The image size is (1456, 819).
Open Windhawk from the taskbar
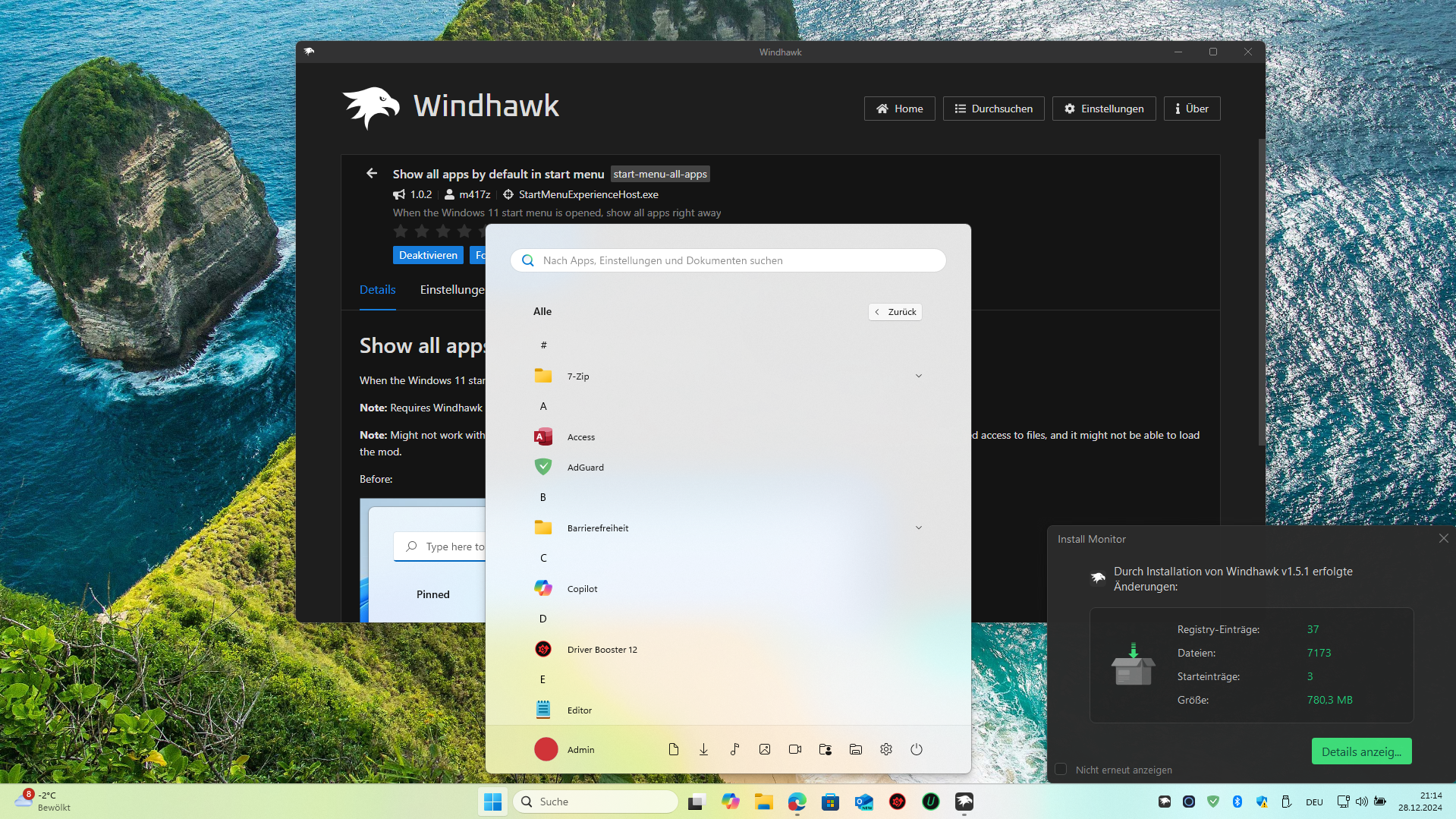964,802
